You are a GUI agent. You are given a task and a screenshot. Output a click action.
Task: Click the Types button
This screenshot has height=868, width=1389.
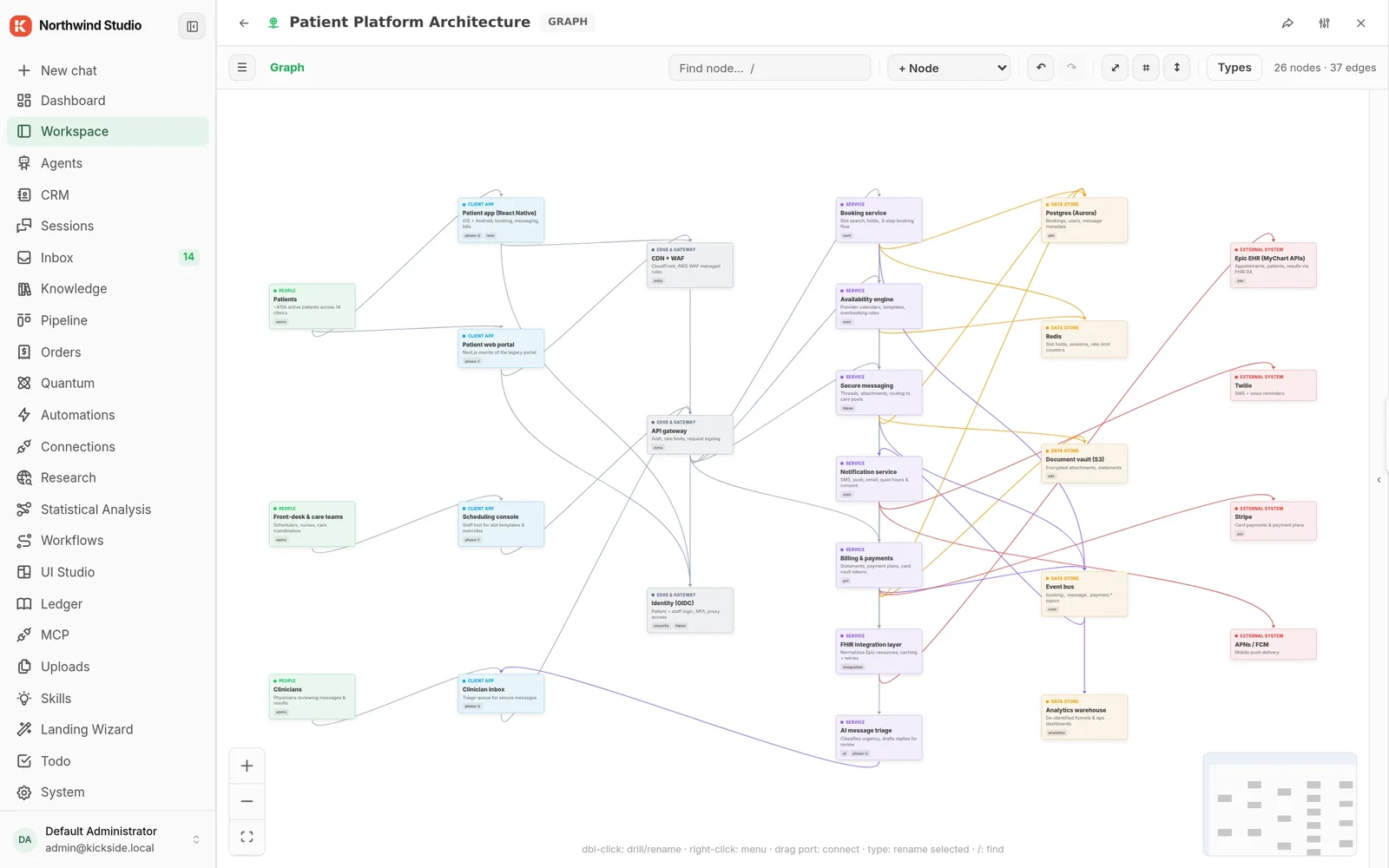1234,68
